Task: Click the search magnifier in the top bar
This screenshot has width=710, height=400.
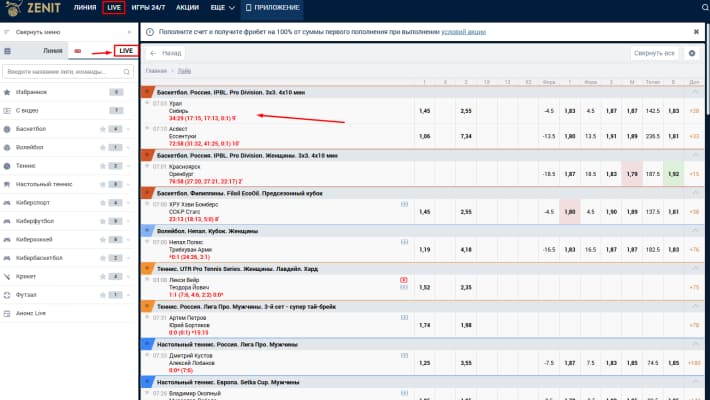Action: tap(705, 8)
